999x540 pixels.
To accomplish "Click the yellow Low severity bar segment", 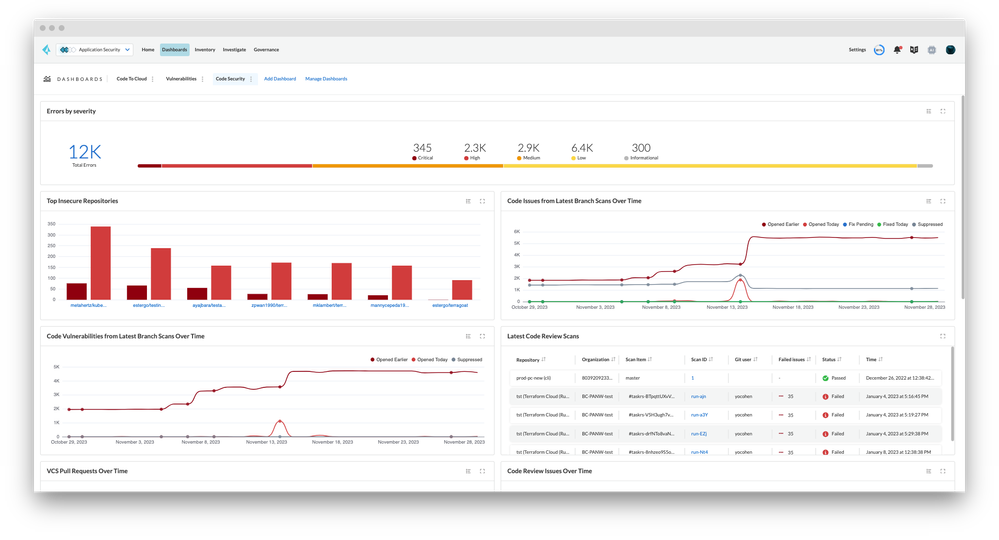I will (740, 166).
